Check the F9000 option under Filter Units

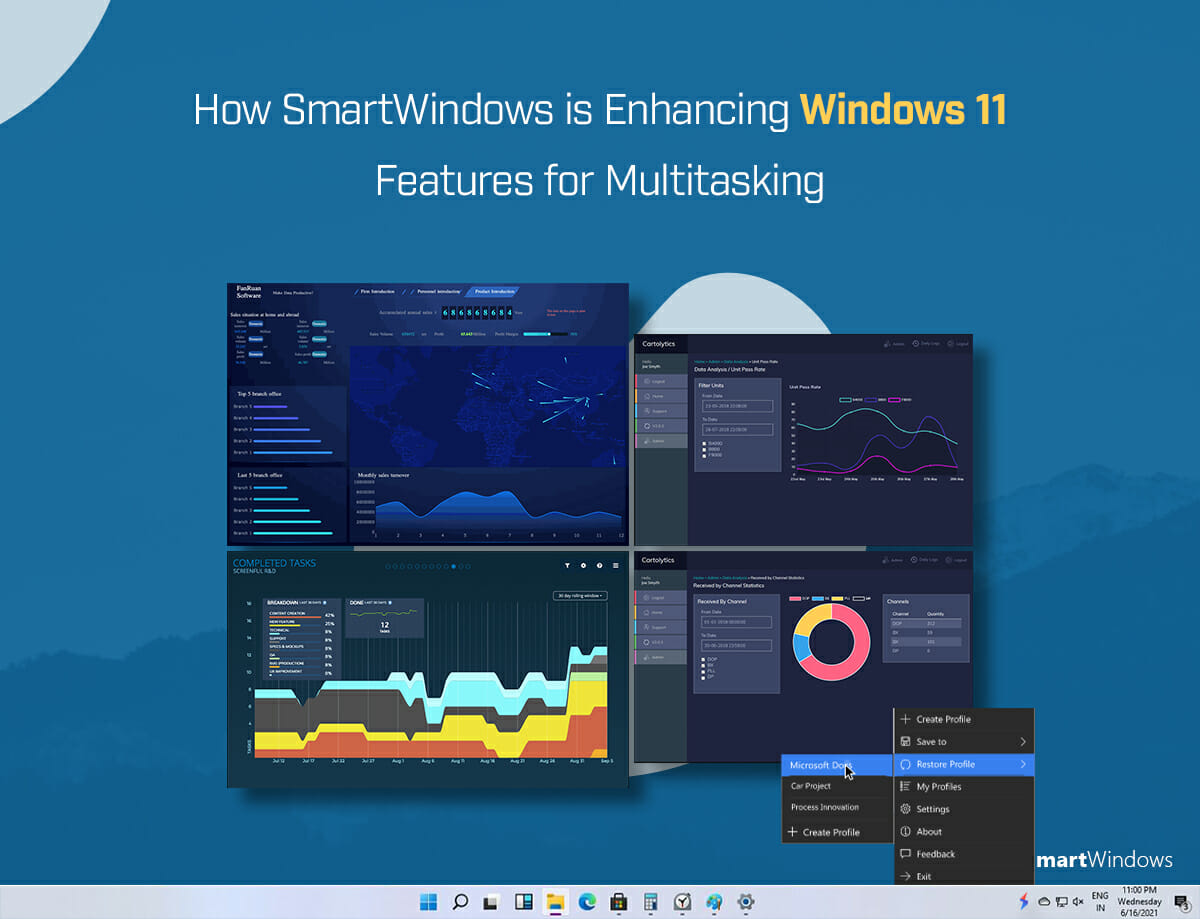[x=704, y=454]
